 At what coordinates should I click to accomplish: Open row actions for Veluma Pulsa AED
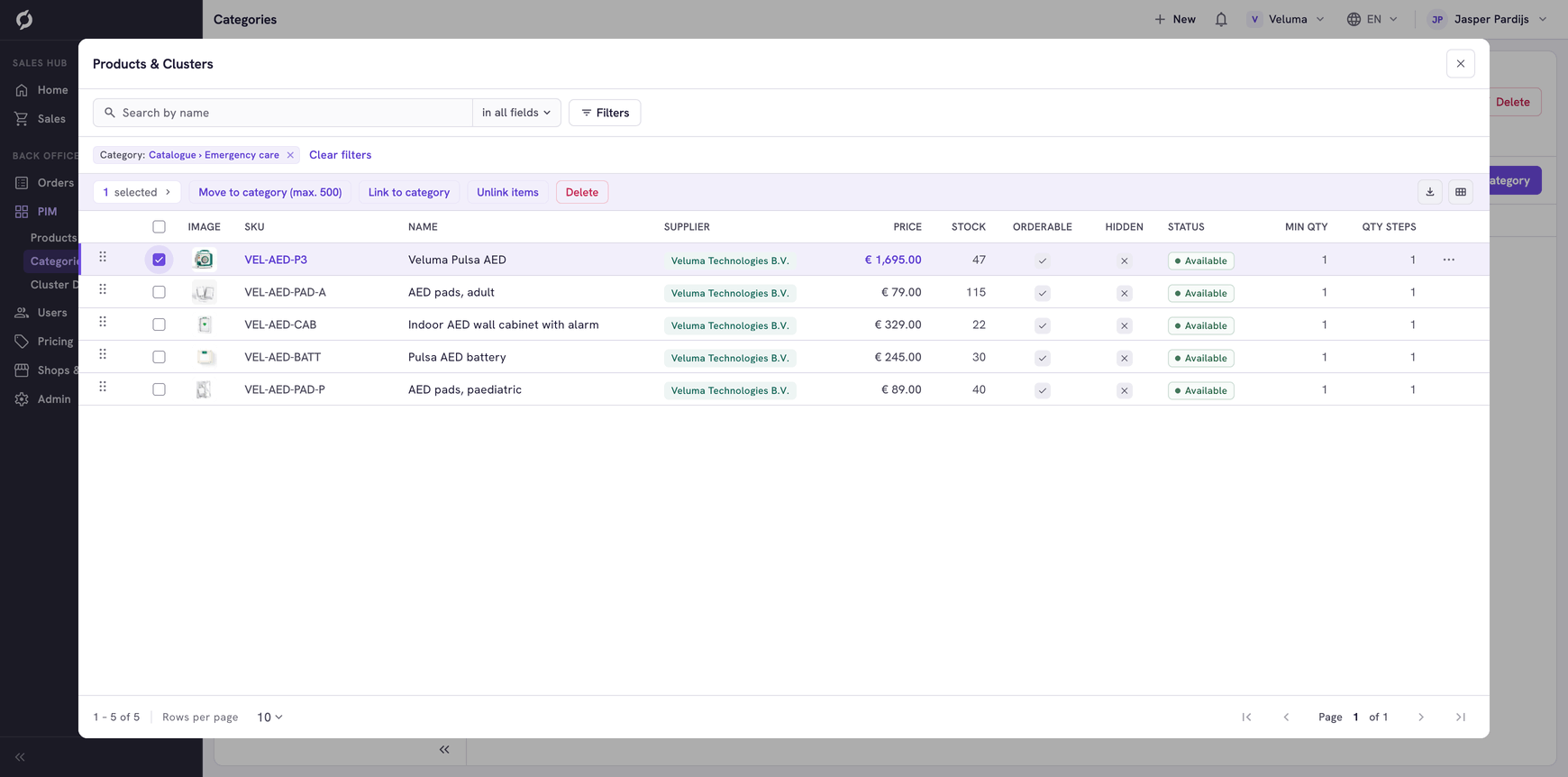(1449, 260)
